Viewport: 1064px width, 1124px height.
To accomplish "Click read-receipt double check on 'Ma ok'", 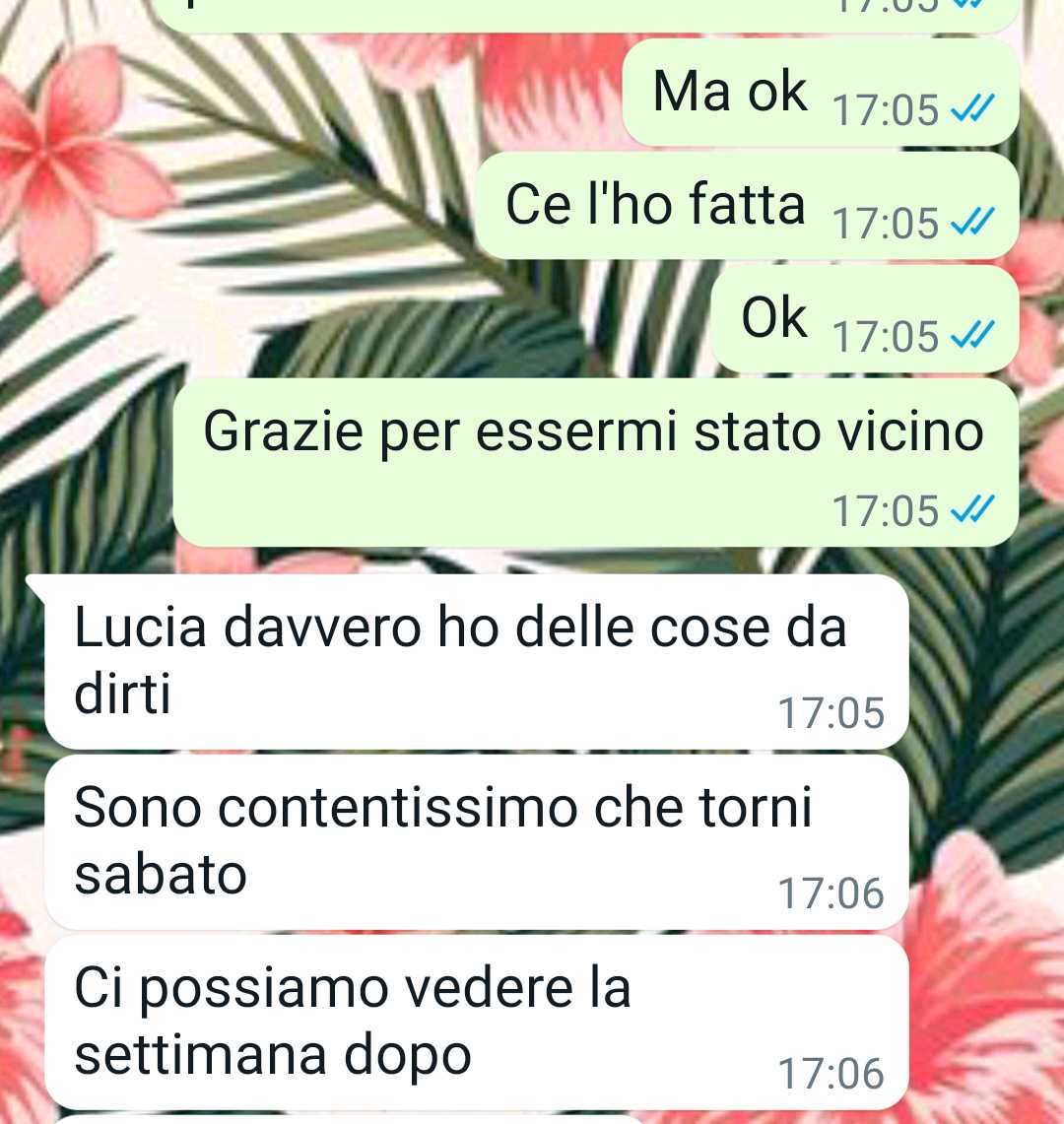I will pyautogui.click(x=972, y=109).
